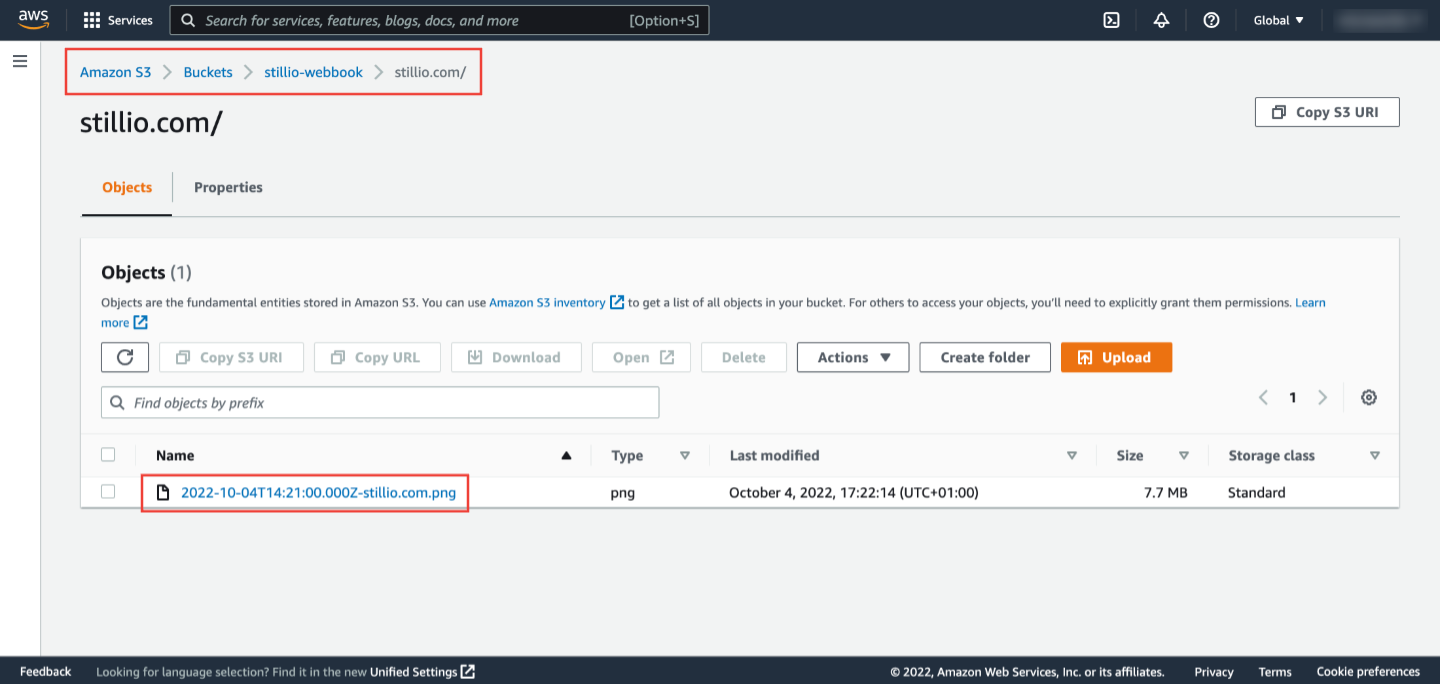Image resolution: width=1440 pixels, height=684 pixels.
Task: Refresh the objects list
Action: click(x=125, y=357)
